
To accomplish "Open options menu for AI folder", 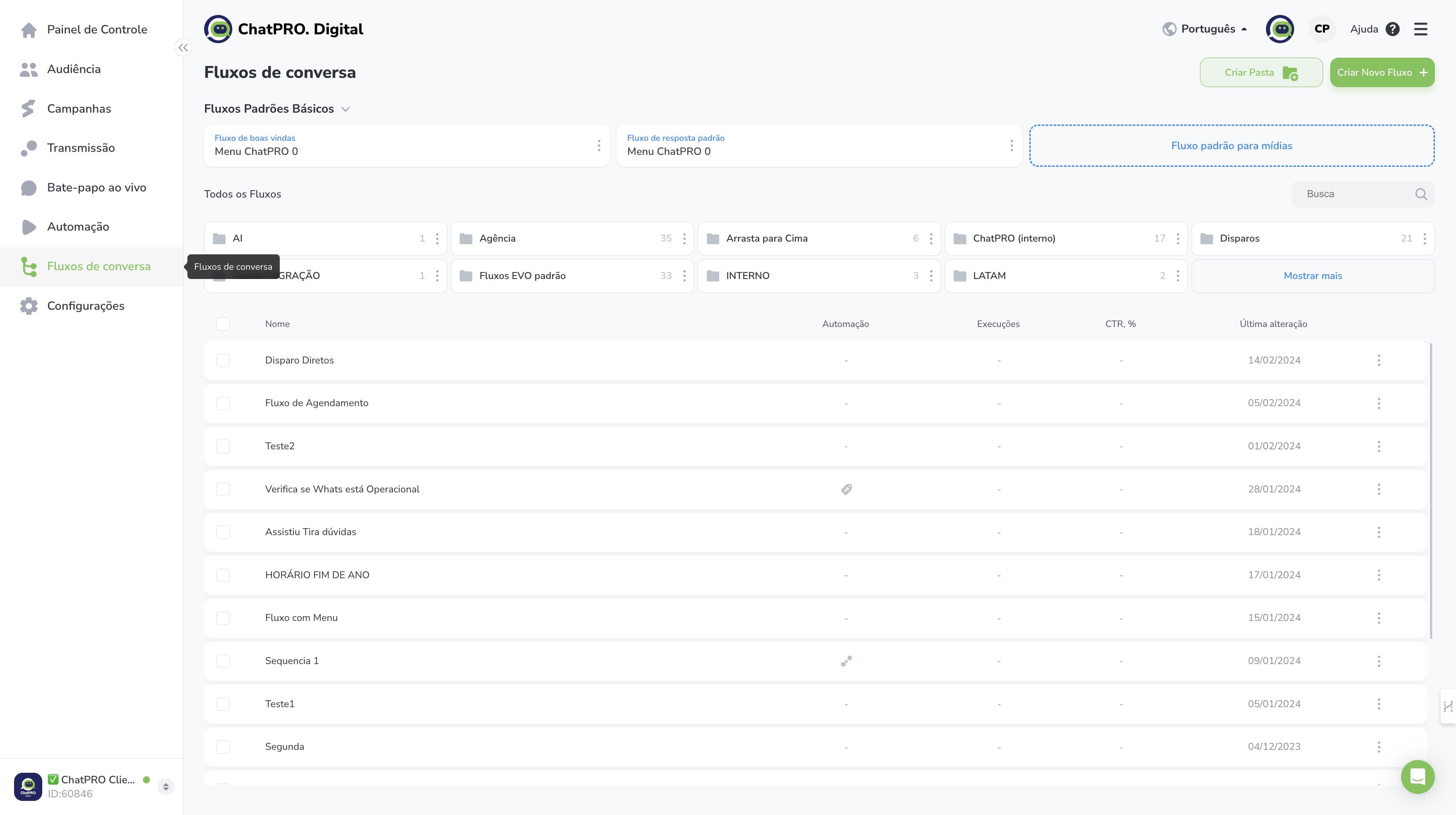I will coord(437,239).
